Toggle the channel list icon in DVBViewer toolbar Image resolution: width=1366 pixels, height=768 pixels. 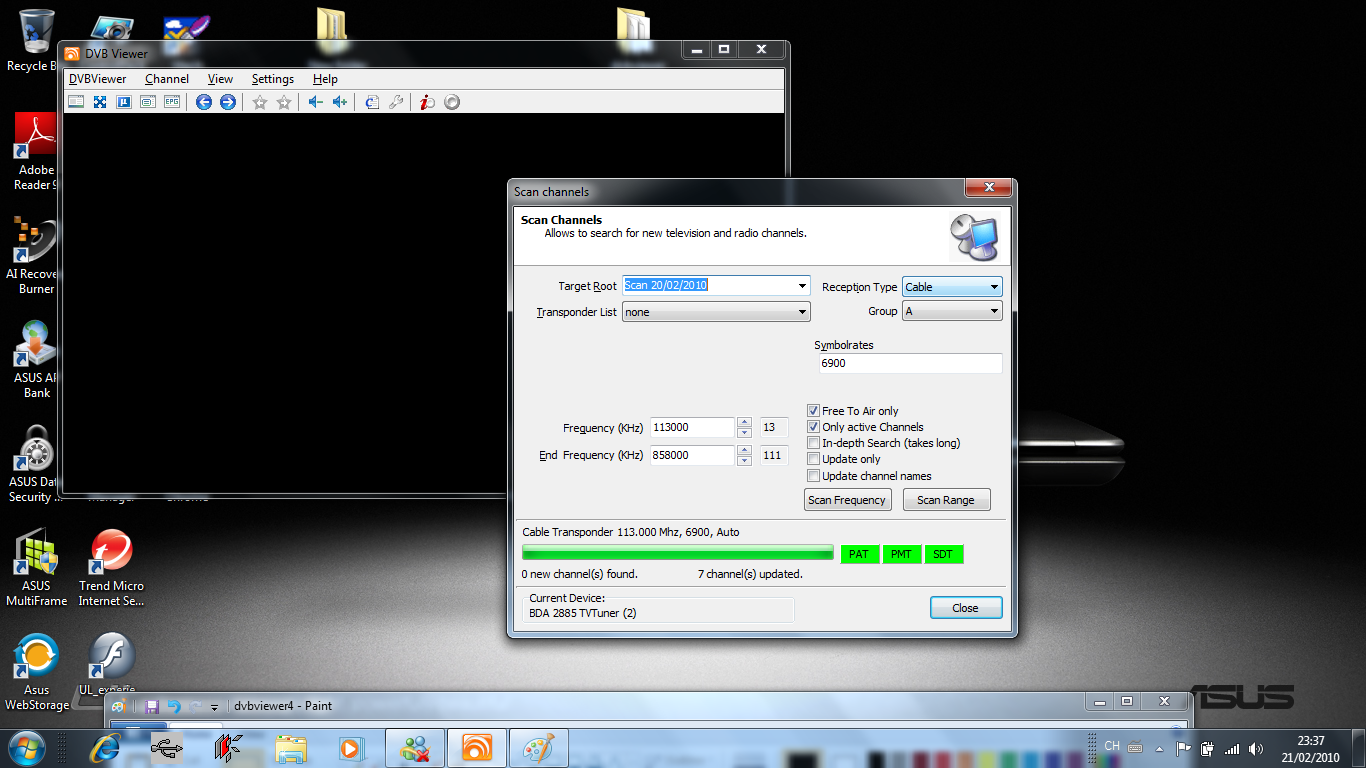tap(76, 102)
